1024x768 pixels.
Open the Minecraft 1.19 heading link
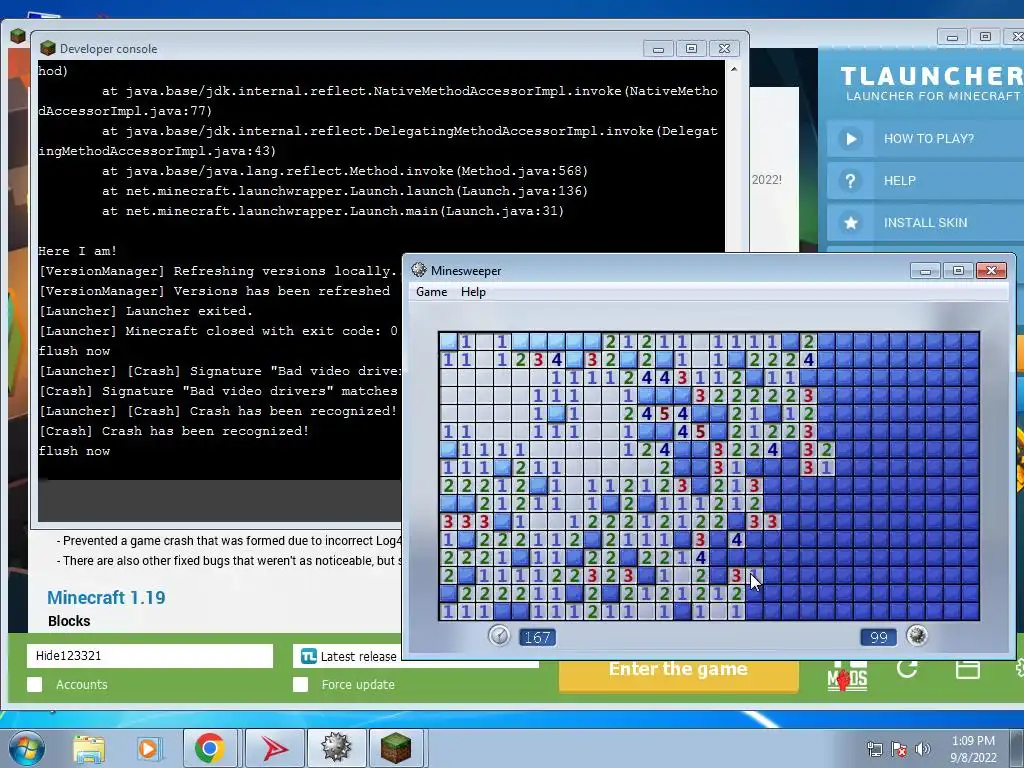[x=106, y=598]
